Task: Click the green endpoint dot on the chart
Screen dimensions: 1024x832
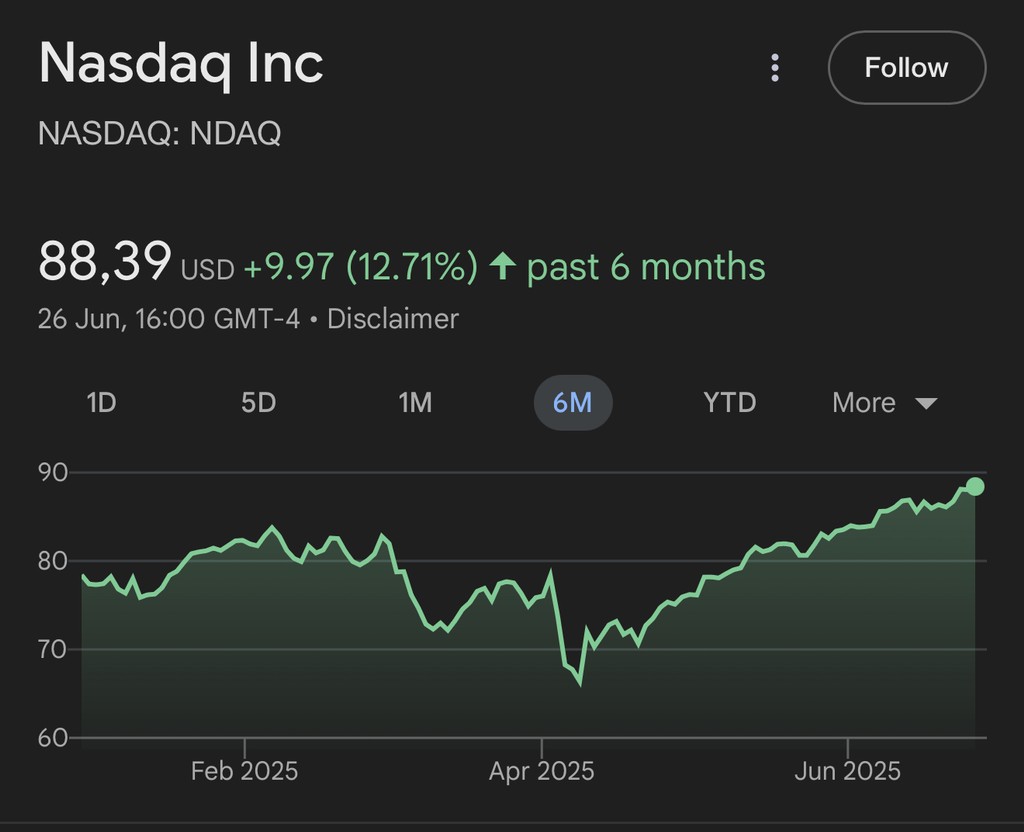Action: tap(975, 486)
